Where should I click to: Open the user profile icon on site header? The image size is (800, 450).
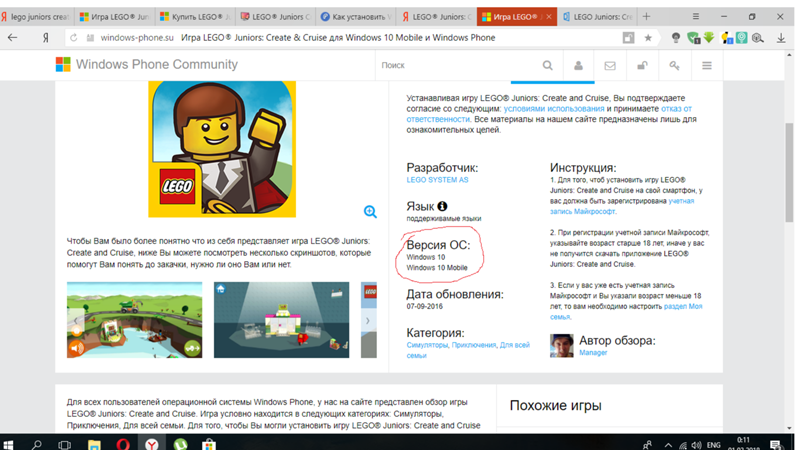pos(578,65)
